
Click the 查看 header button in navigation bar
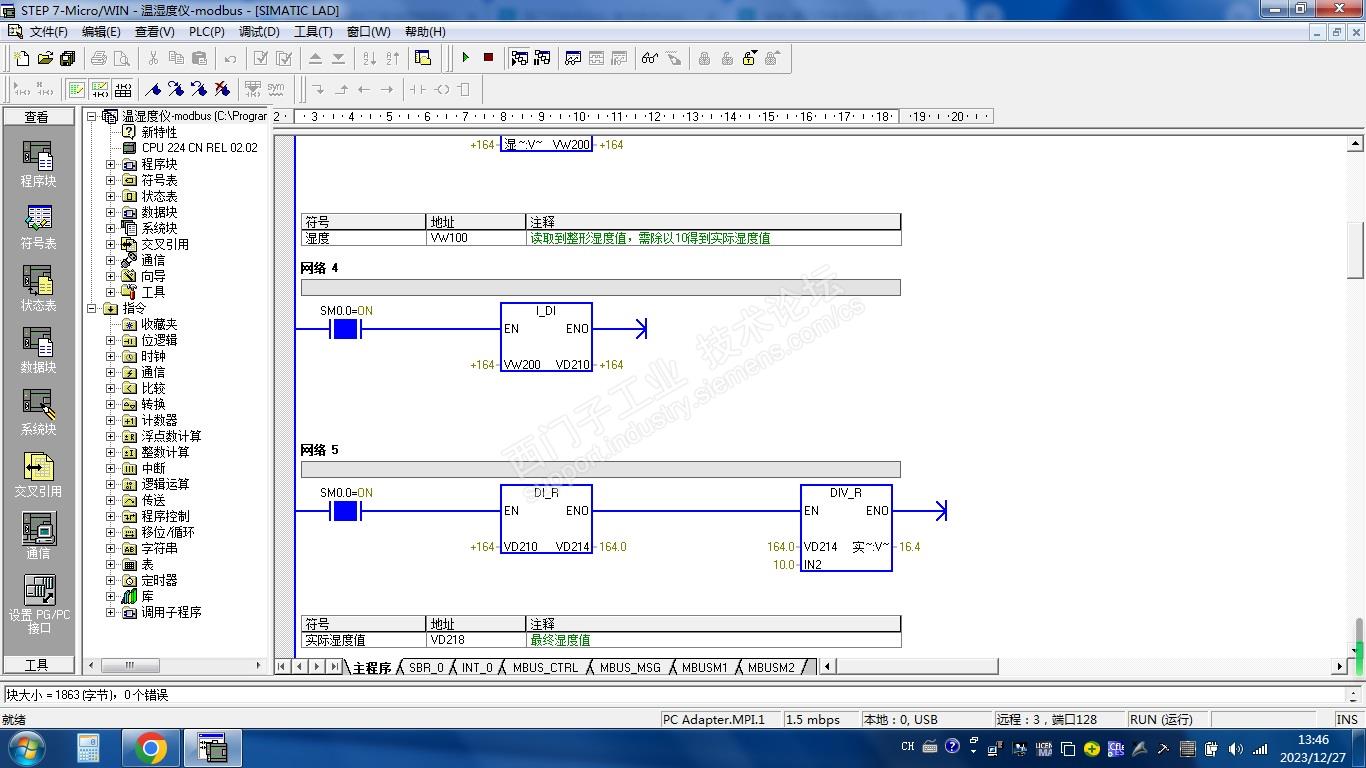click(x=37, y=117)
